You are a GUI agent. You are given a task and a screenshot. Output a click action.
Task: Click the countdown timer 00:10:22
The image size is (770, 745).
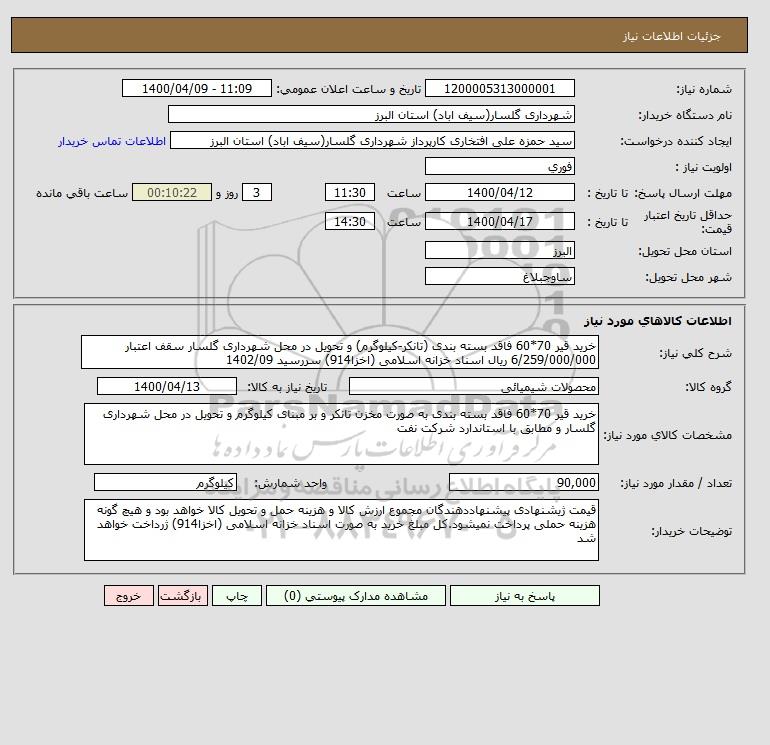[x=172, y=193]
